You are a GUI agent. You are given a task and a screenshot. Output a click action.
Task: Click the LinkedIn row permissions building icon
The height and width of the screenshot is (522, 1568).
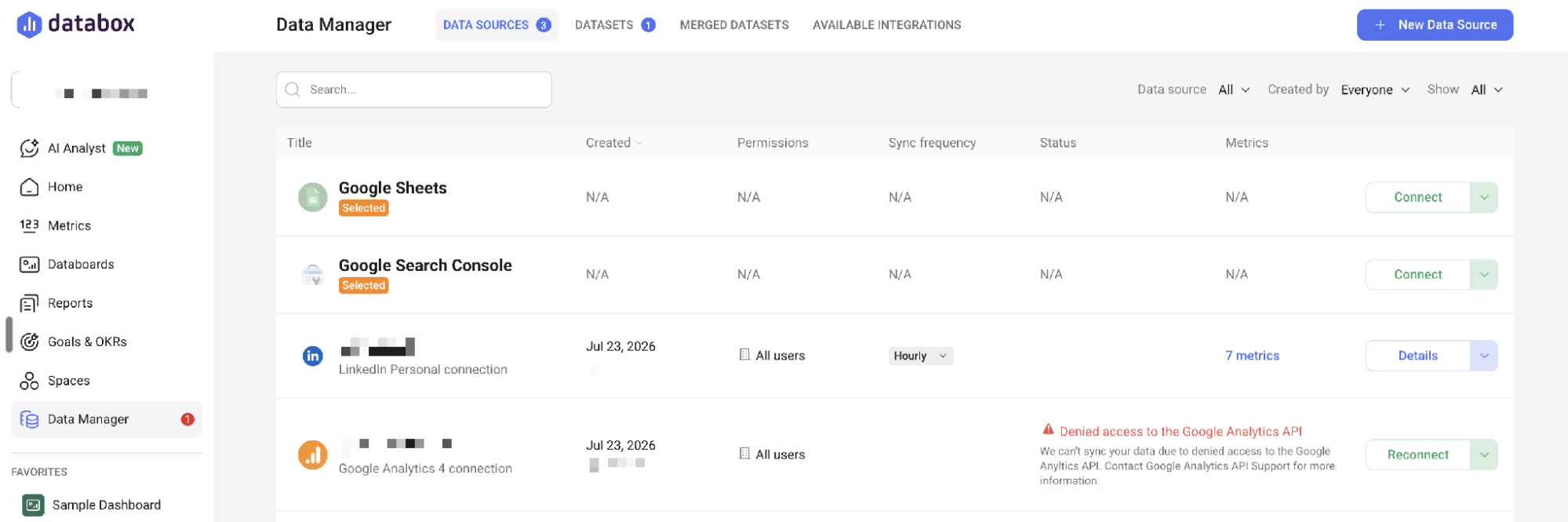pos(744,355)
